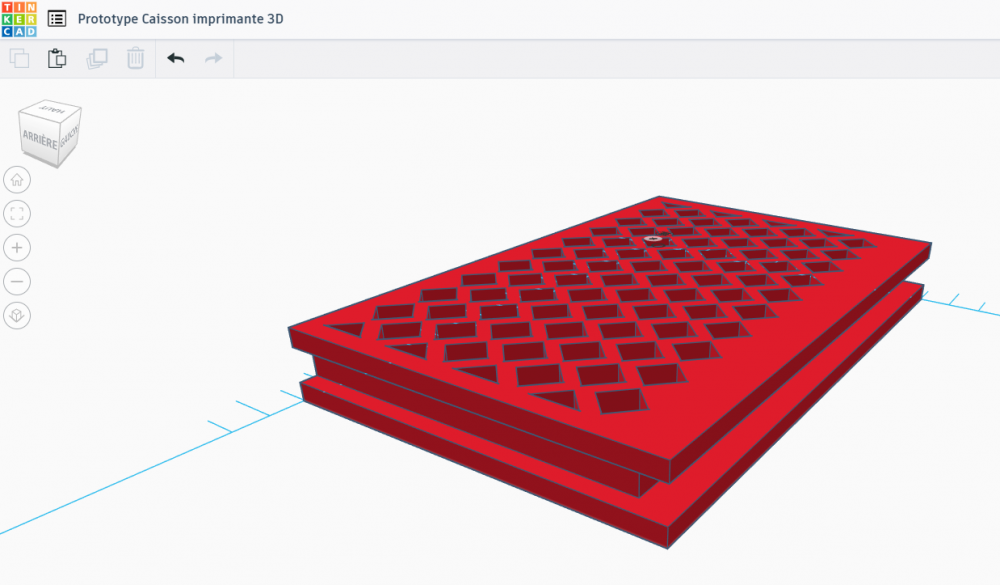1000x585 pixels.
Task: Go to Home view
Action: 17,180
